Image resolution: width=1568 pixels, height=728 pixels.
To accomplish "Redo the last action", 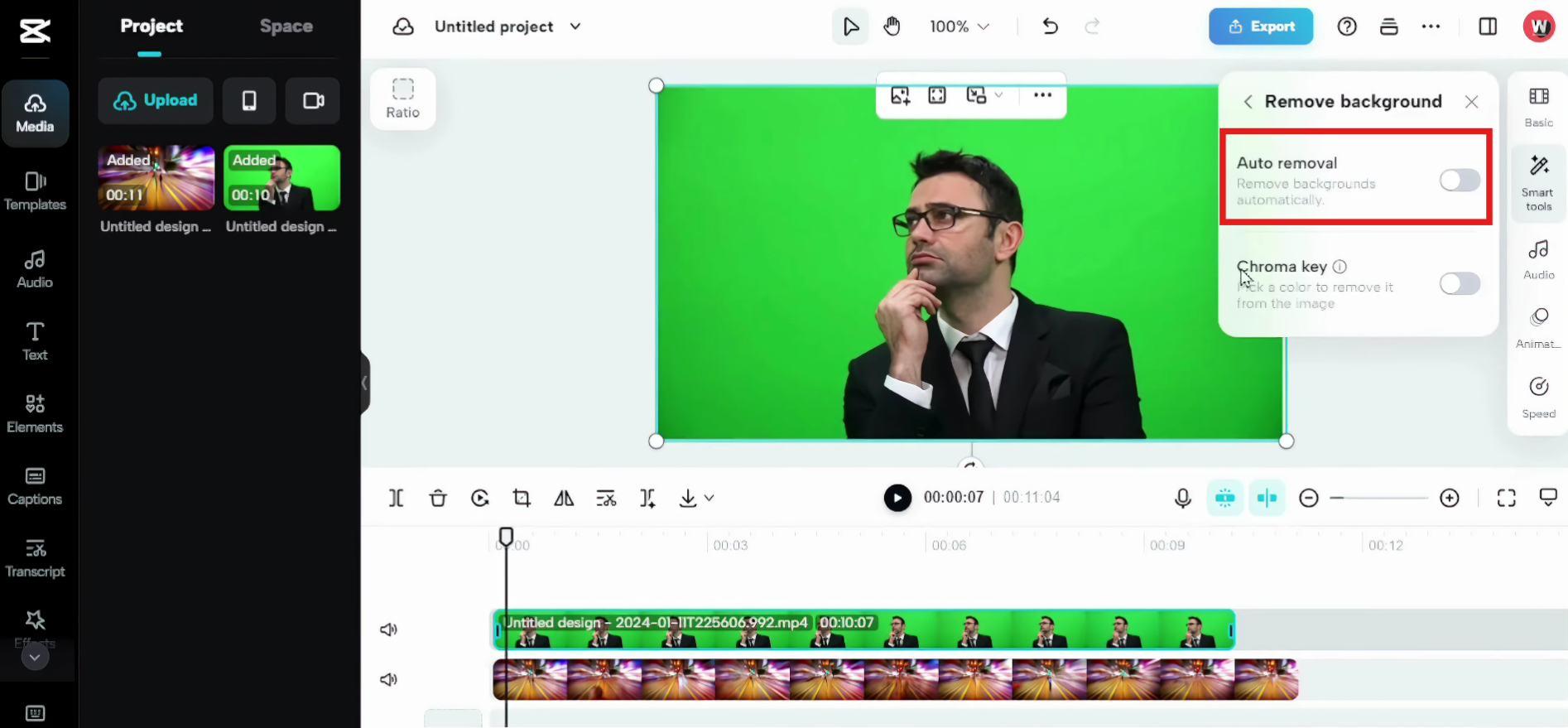I will (x=1093, y=27).
